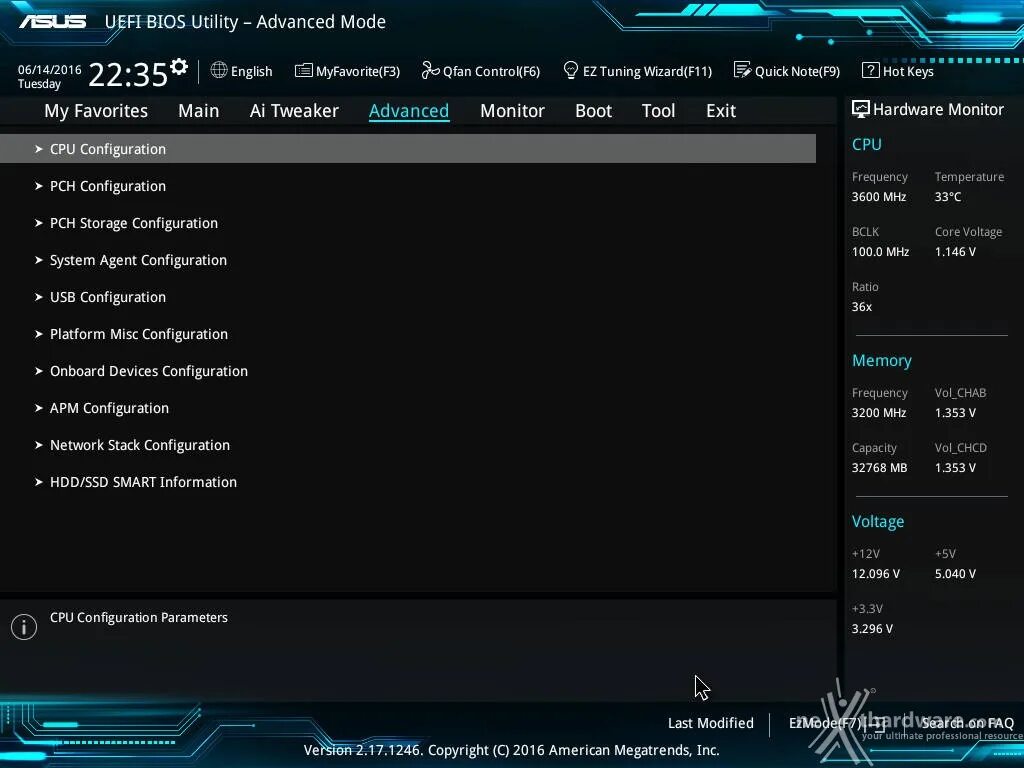The height and width of the screenshot is (768, 1024).
Task: Click memory capacity 32768 MB
Action: 880,468
